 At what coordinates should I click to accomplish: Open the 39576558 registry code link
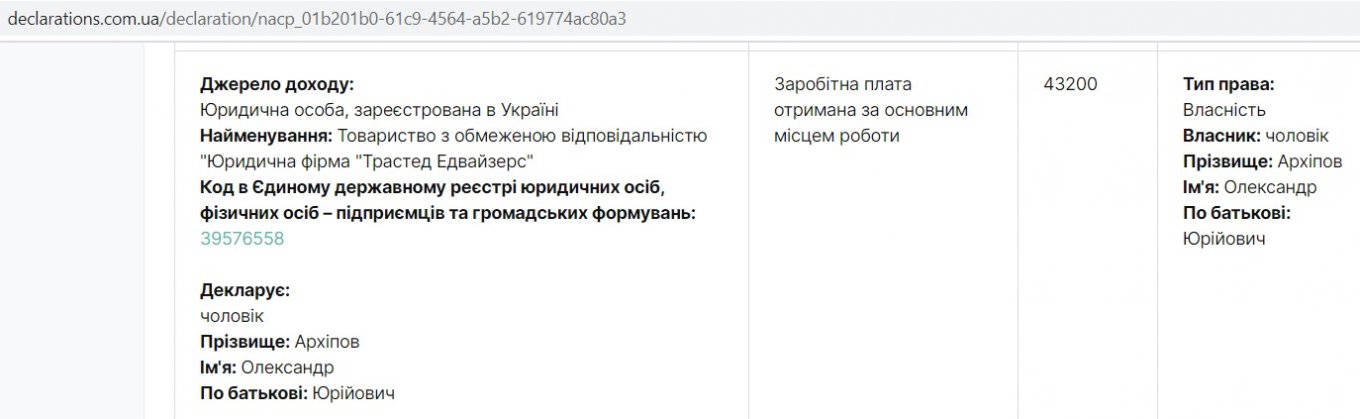point(242,239)
